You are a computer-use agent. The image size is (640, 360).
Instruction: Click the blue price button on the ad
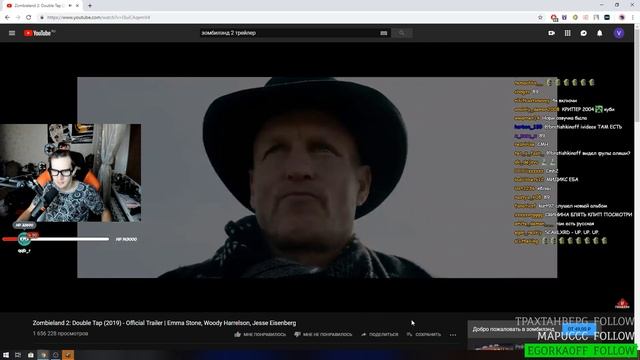point(579,329)
